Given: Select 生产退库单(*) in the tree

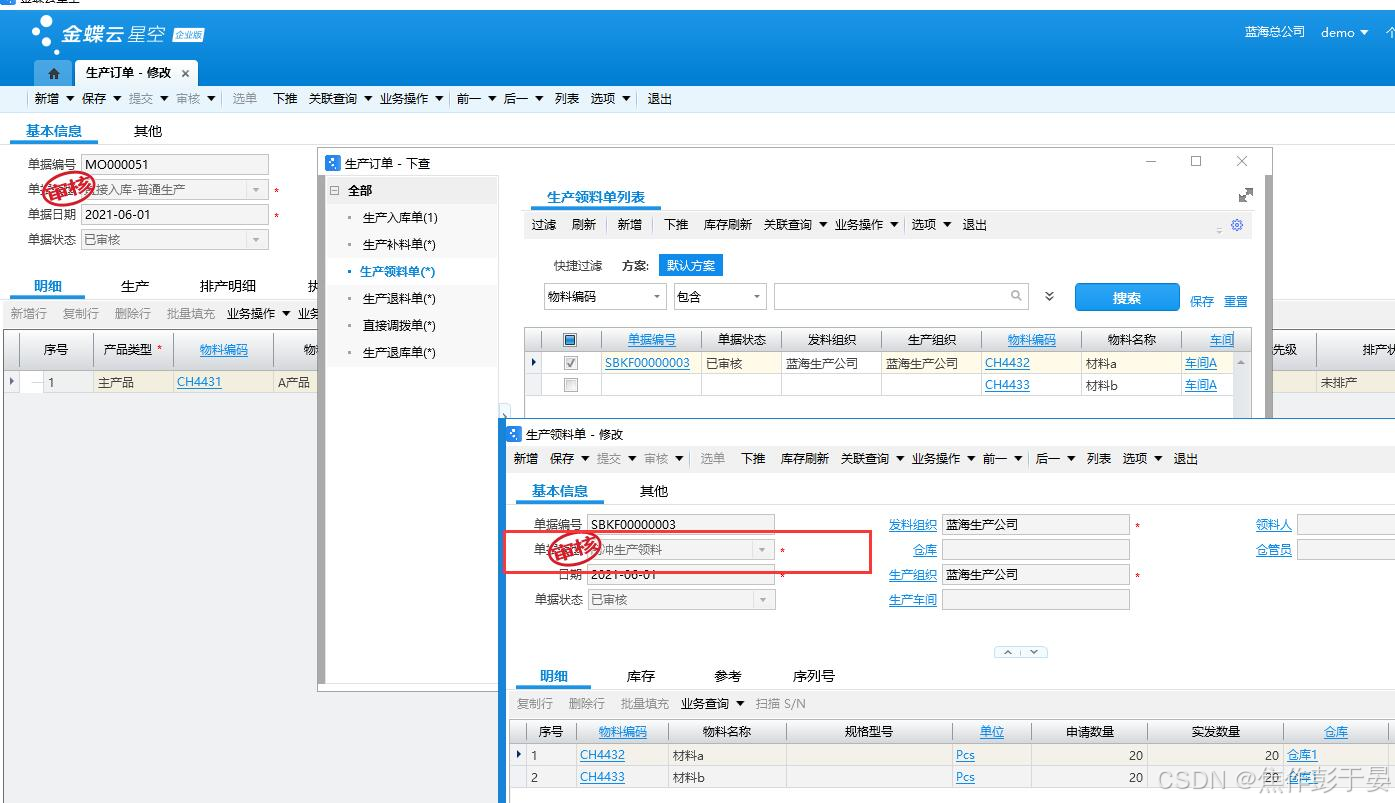Looking at the screenshot, I should coord(399,352).
